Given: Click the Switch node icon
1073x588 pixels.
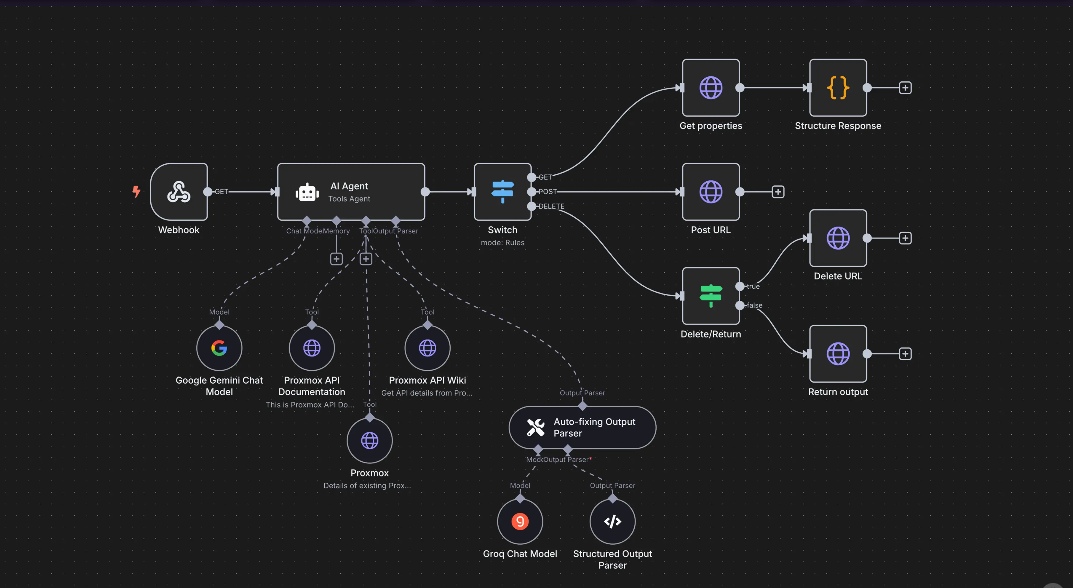Looking at the screenshot, I should 502,192.
